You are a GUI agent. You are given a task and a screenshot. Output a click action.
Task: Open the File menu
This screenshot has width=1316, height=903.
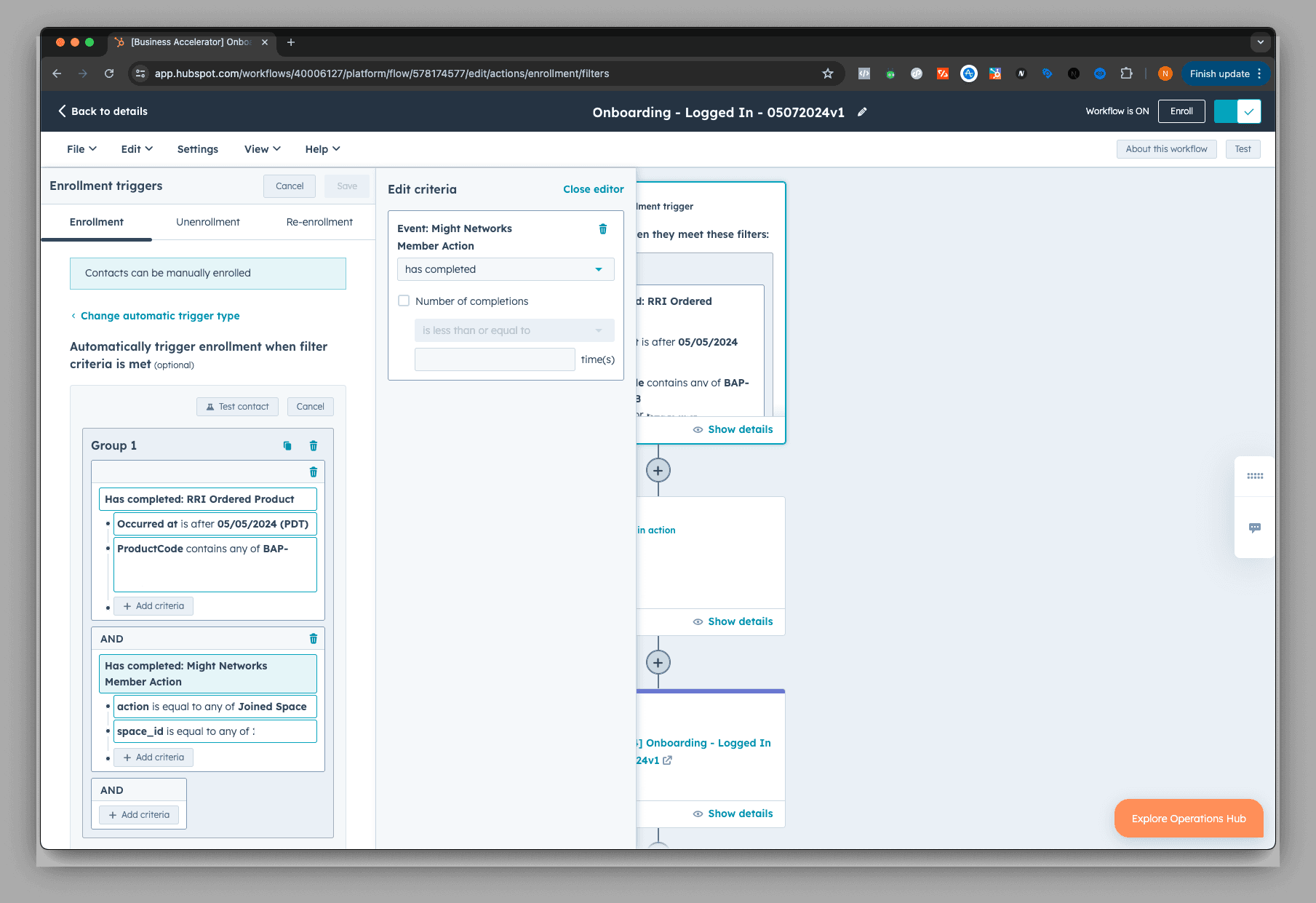(81, 149)
